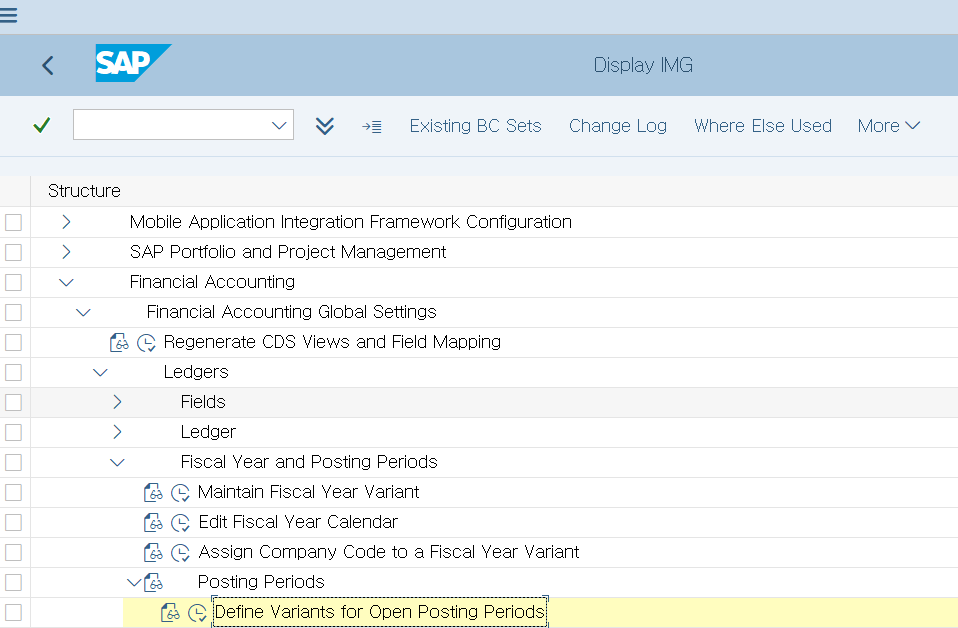This screenshot has height=628, width=958.
Task: Collapse the Ledgers node
Action: (100, 372)
